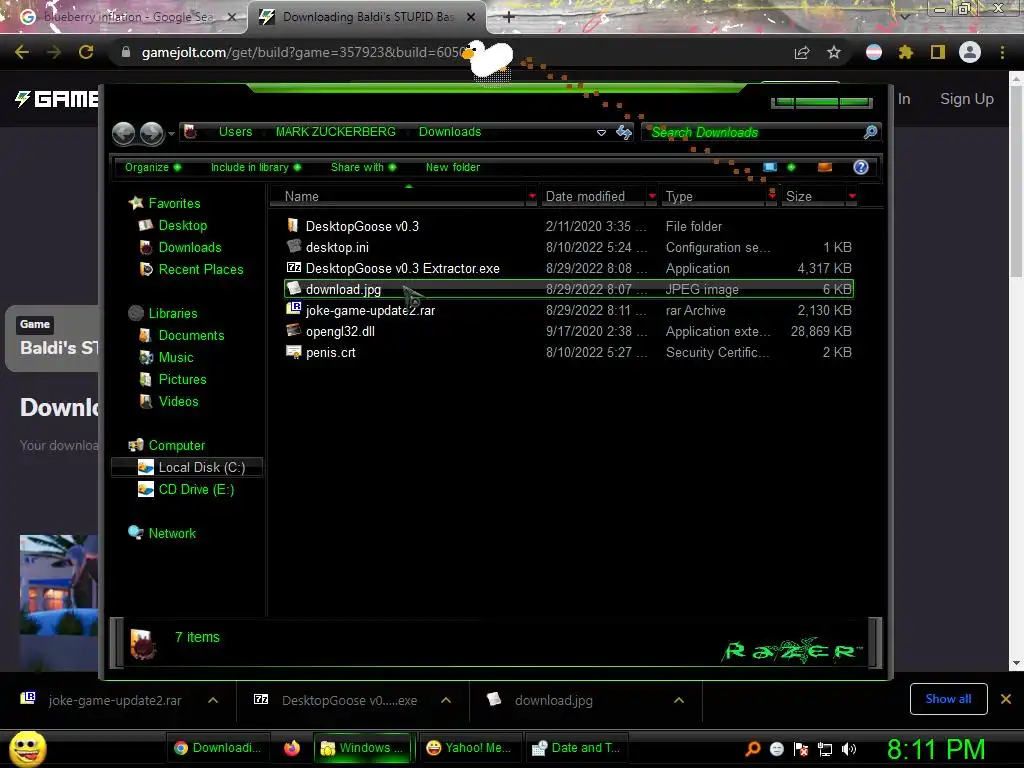Open the network tray icon

coord(825,749)
